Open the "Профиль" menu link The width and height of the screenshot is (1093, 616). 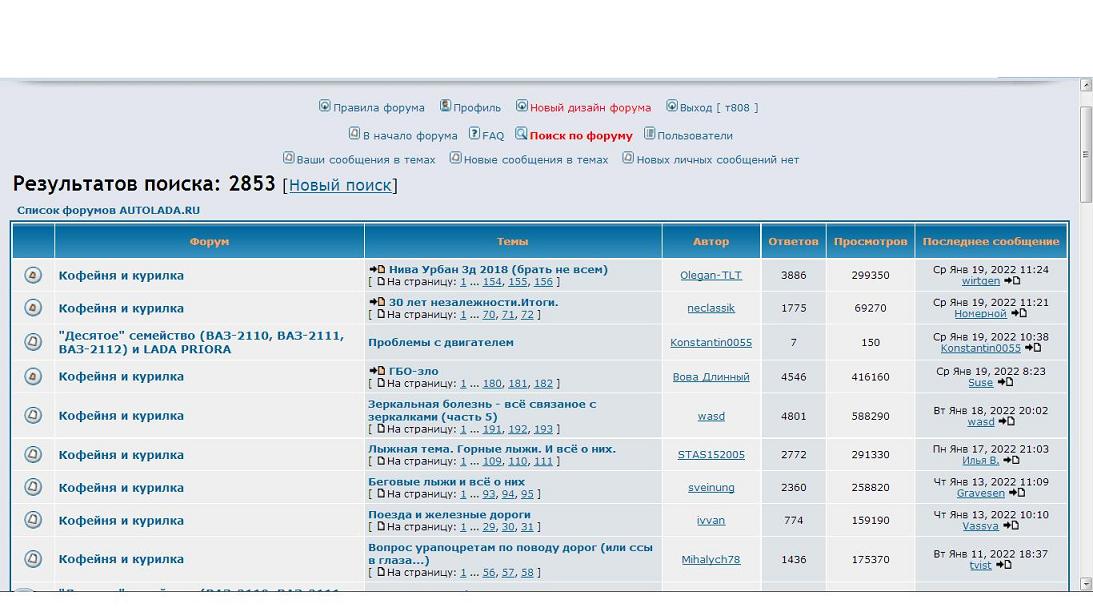(x=477, y=108)
